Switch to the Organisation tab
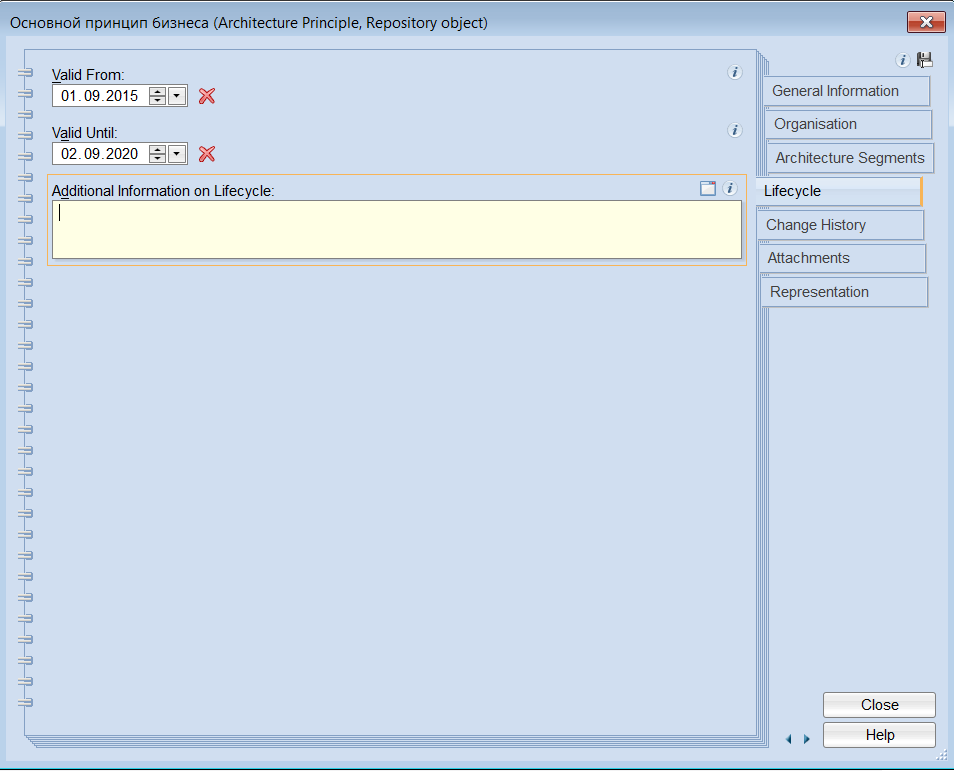Viewport: 954px width, 771px height. tap(848, 124)
